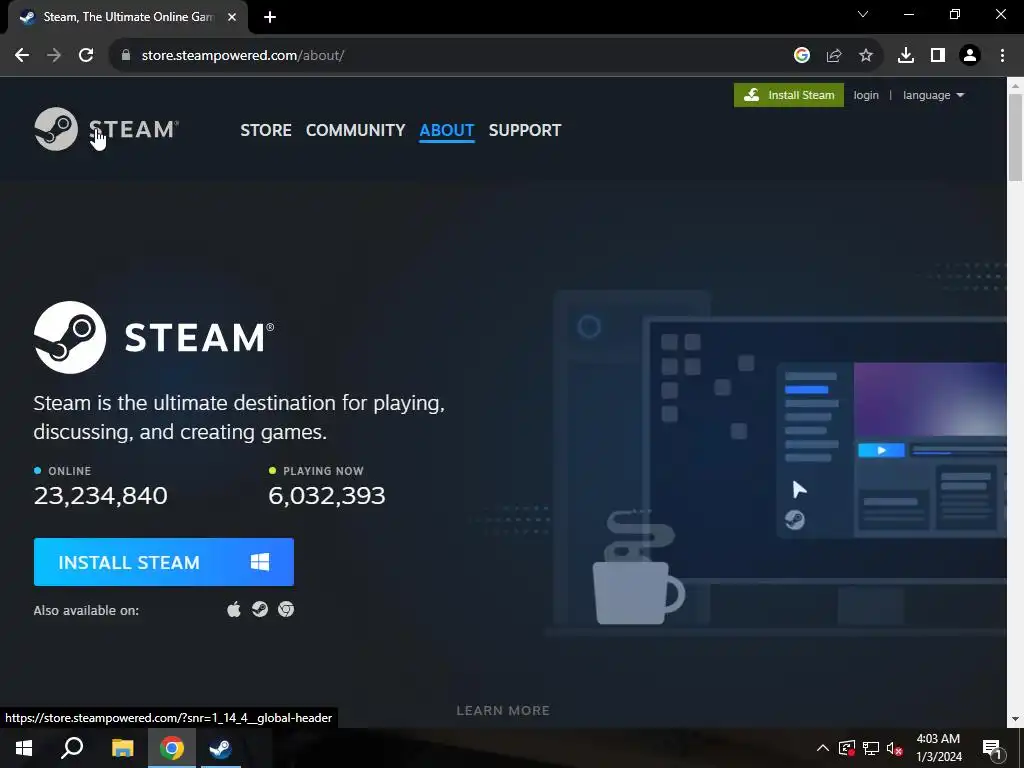Click Chrome icon in taskbar
This screenshot has height=768, width=1024.
coord(172,748)
